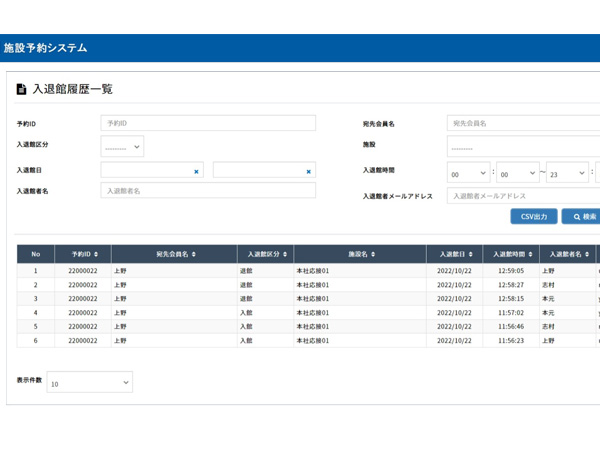The height and width of the screenshot is (450, 600).
Task: Clear the second 入退館日 date field
Action: [308, 171]
